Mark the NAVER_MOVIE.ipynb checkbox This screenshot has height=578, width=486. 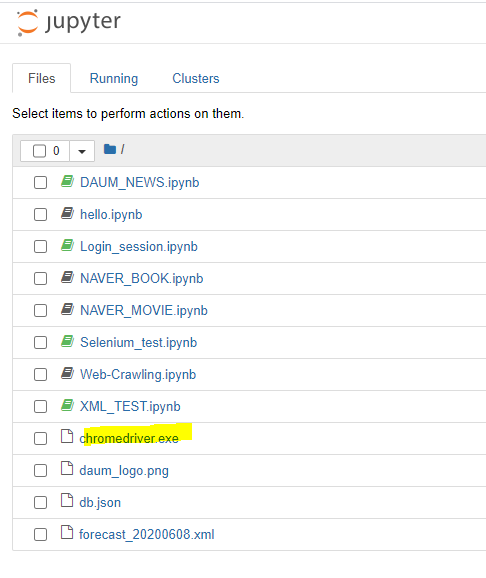coord(41,311)
